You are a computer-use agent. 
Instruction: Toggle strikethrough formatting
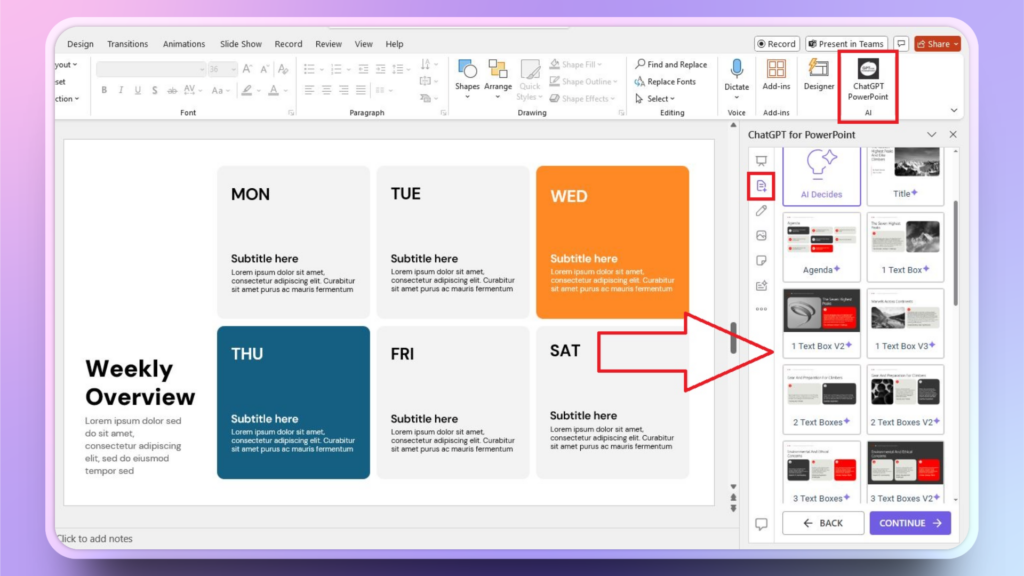[x=172, y=90]
